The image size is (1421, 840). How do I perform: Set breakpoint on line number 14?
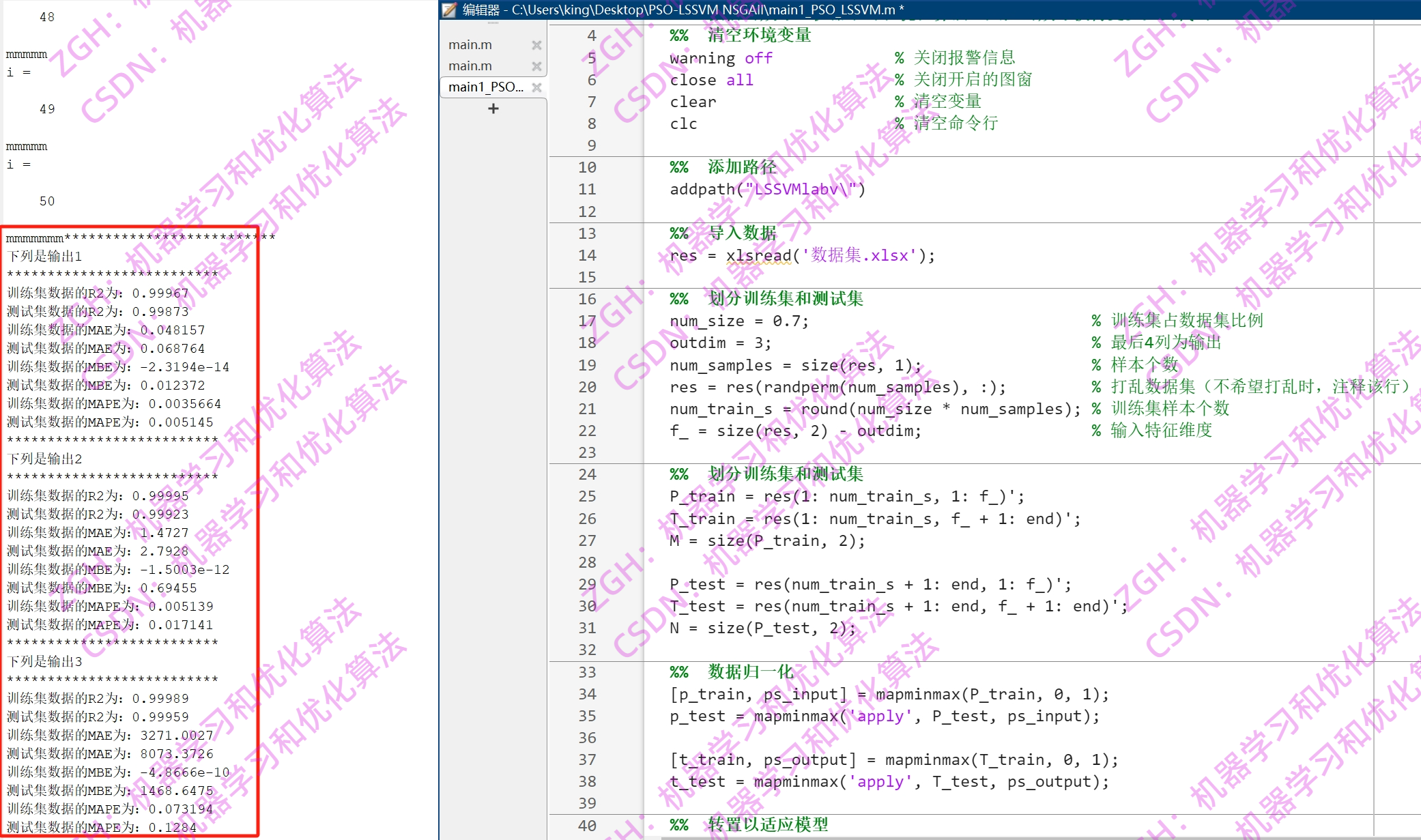(x=587, y=256)
